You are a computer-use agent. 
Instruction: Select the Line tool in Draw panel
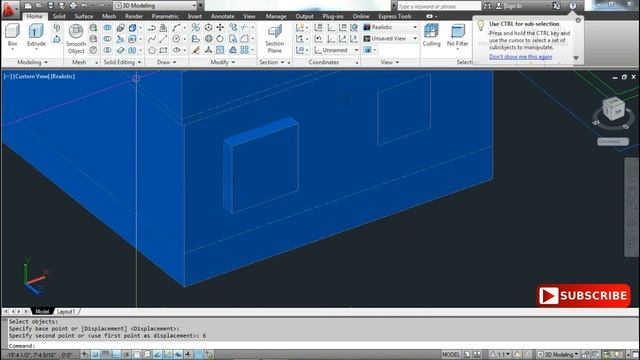pyautogui.click(x=163, y=39)
